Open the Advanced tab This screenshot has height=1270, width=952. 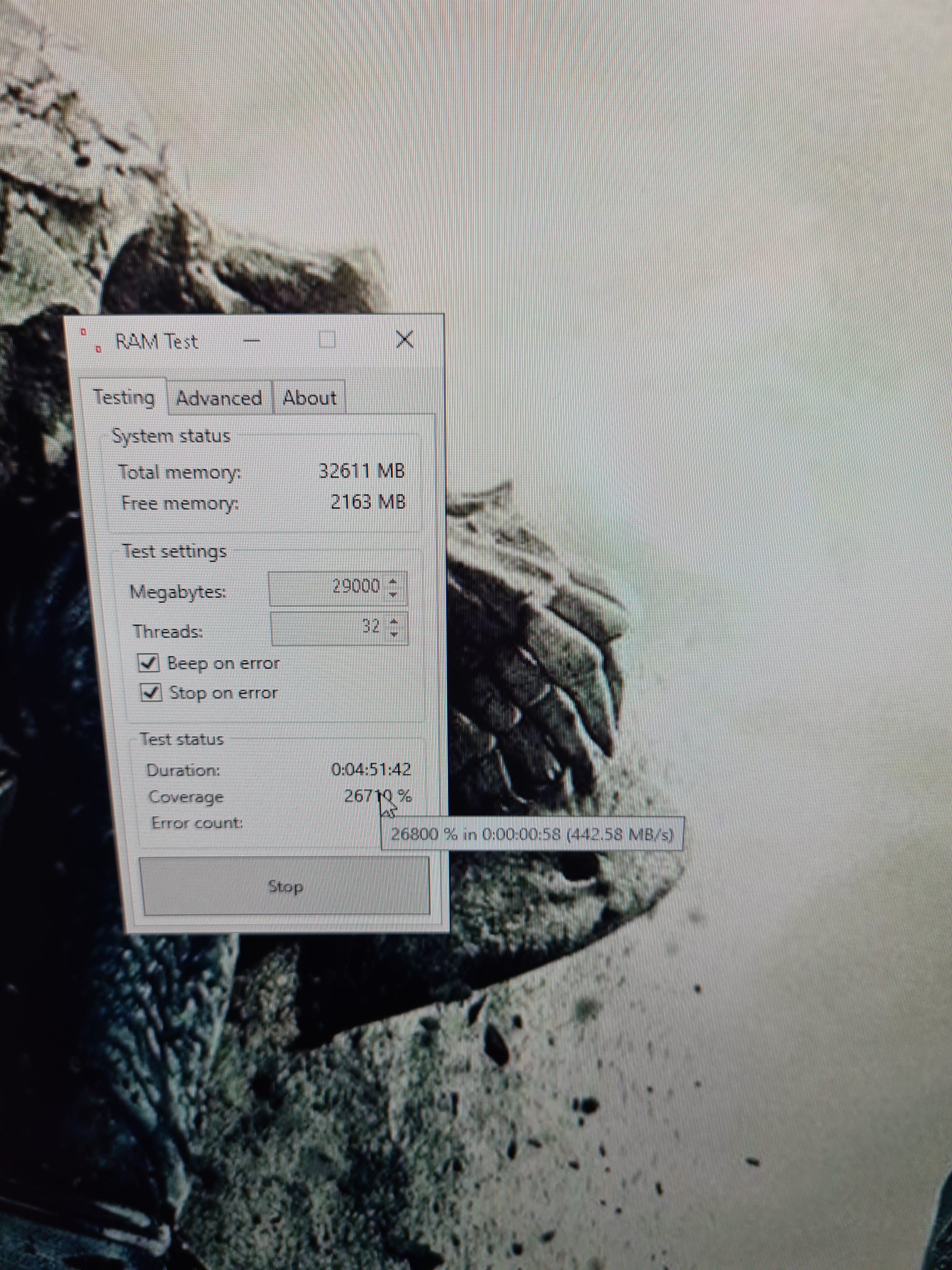[219, 398]
